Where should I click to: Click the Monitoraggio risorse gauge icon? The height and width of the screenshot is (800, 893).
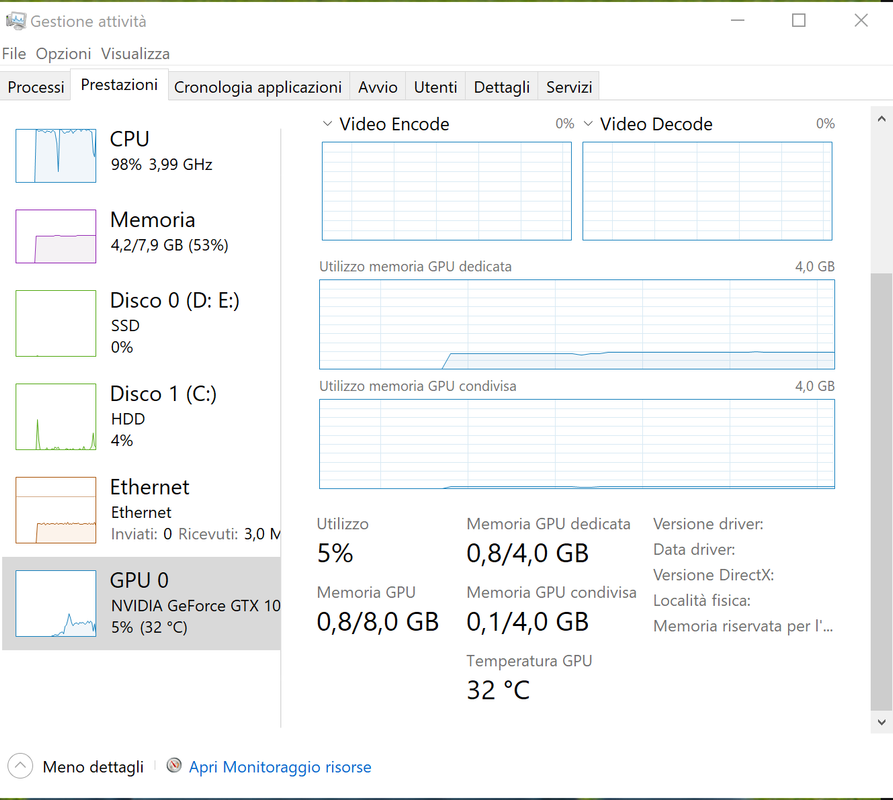click(x=174, y=765)
